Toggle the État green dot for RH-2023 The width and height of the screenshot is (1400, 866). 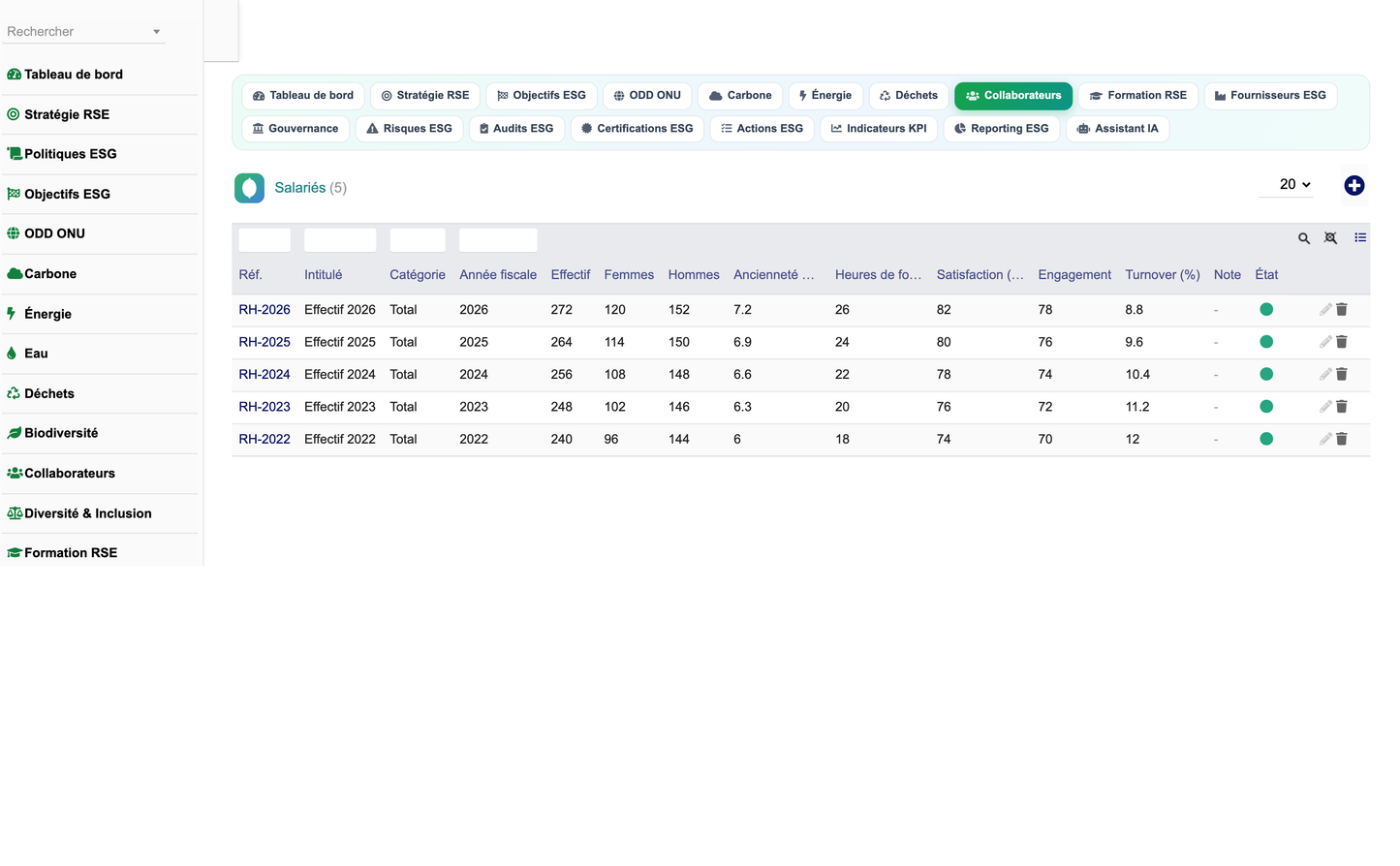1265,407
